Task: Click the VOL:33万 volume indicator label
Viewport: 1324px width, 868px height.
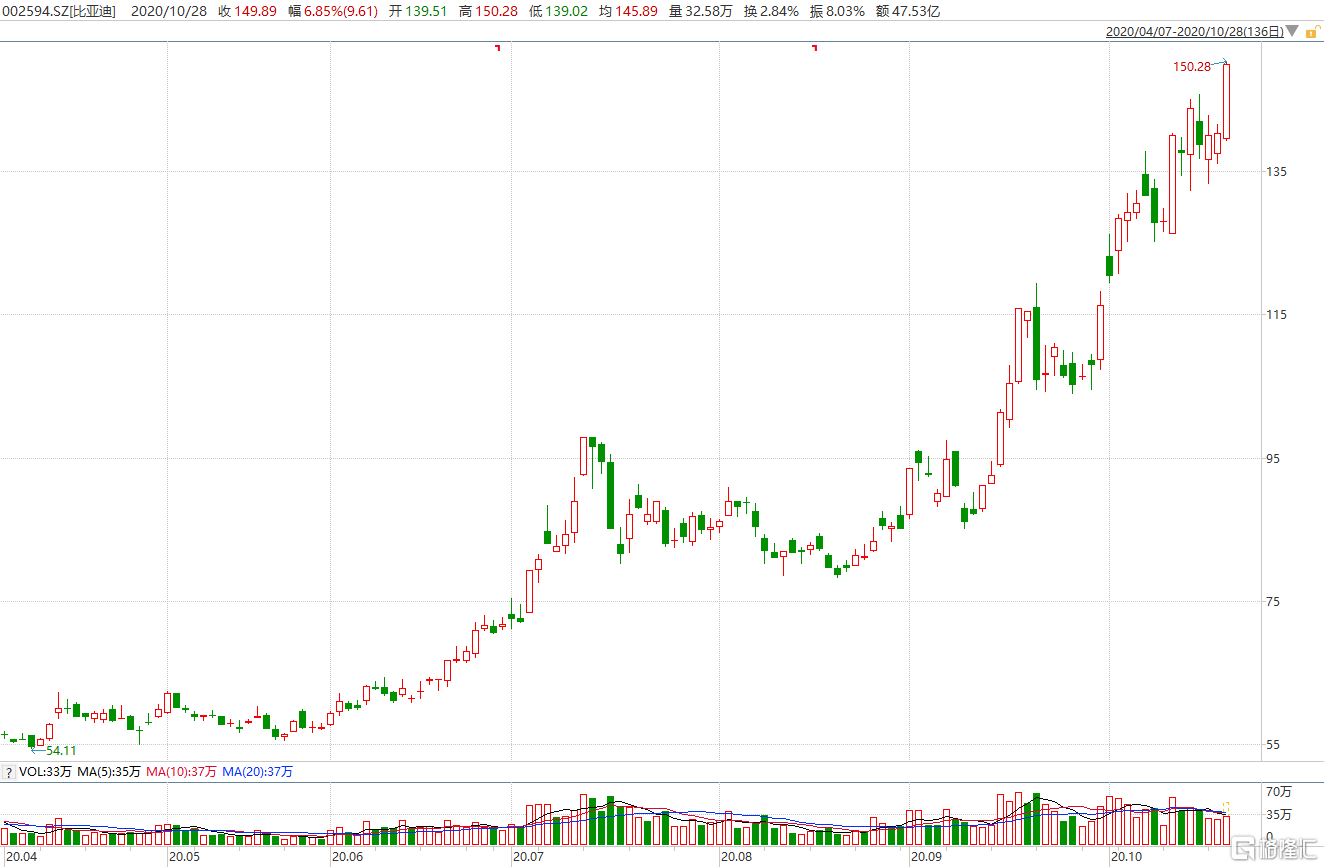Action: (x=46, y=772)
